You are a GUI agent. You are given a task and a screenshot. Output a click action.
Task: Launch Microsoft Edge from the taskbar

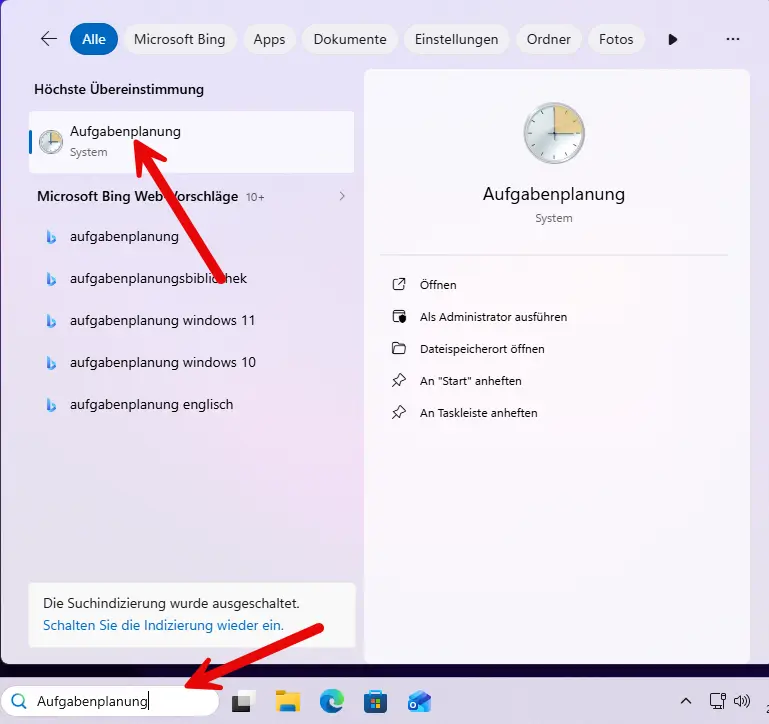(332, 701)
